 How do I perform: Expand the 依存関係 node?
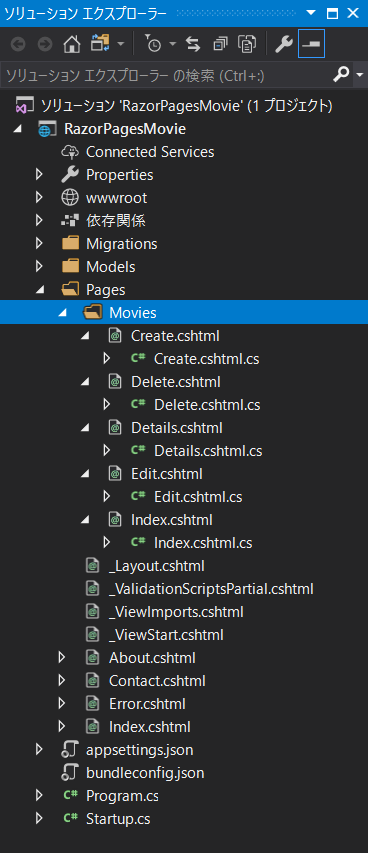(x=39, y=220)
